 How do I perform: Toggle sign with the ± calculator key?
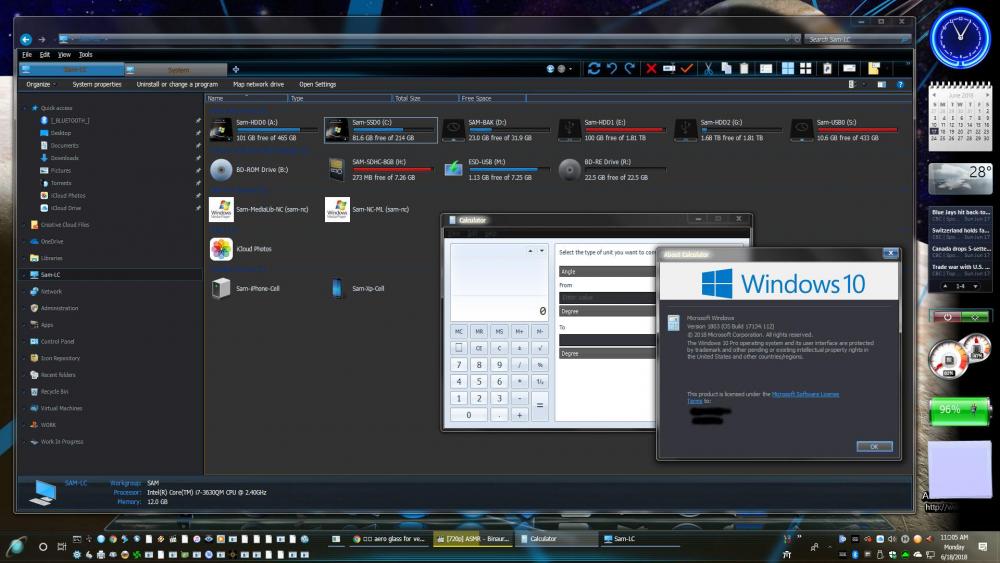pyautogui.click(x=520, y=348)
